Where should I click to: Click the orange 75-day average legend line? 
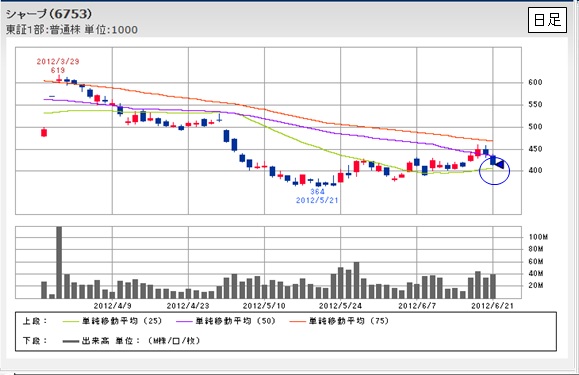298,321
